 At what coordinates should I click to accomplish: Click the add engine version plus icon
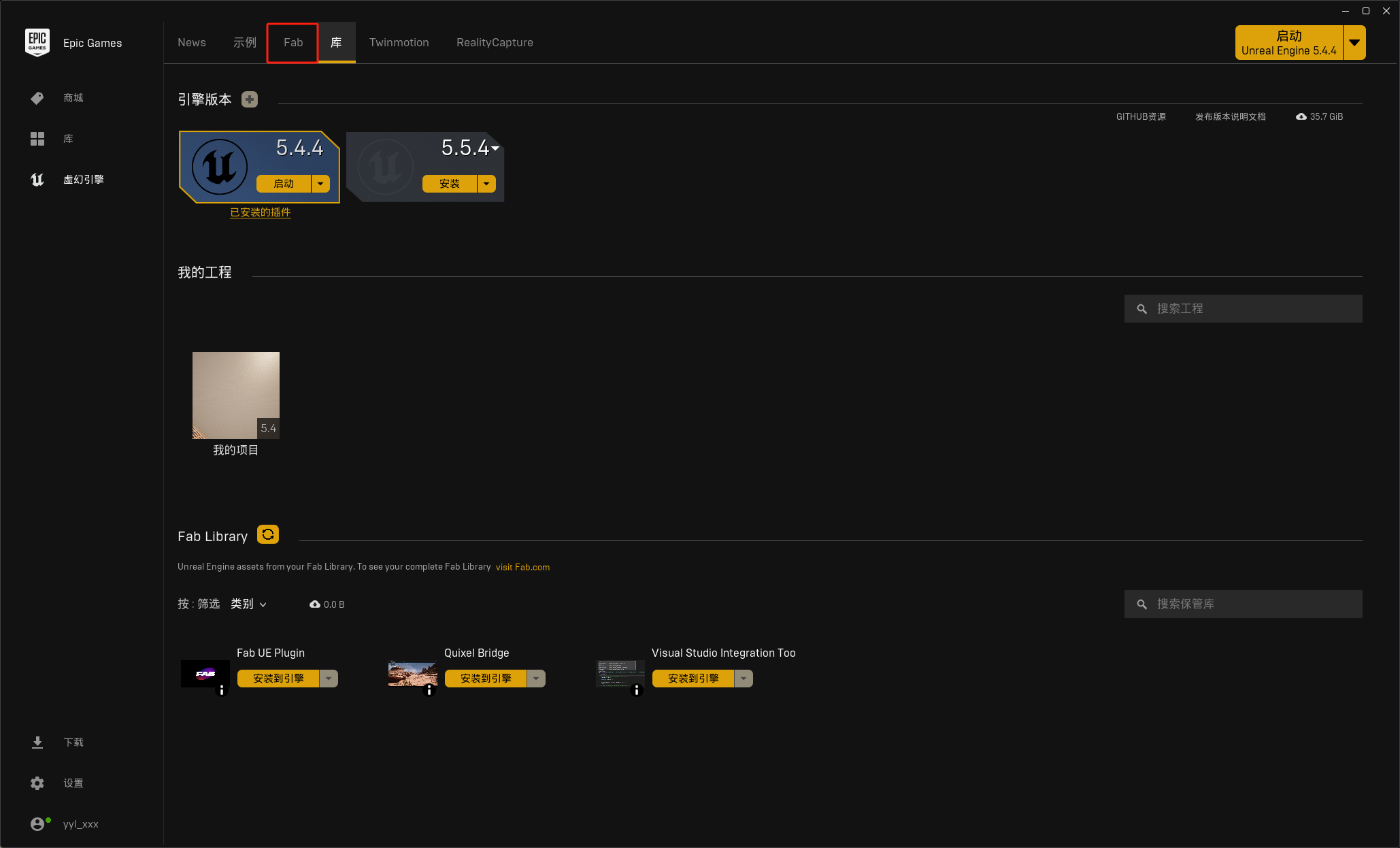[x=250, y=99]
